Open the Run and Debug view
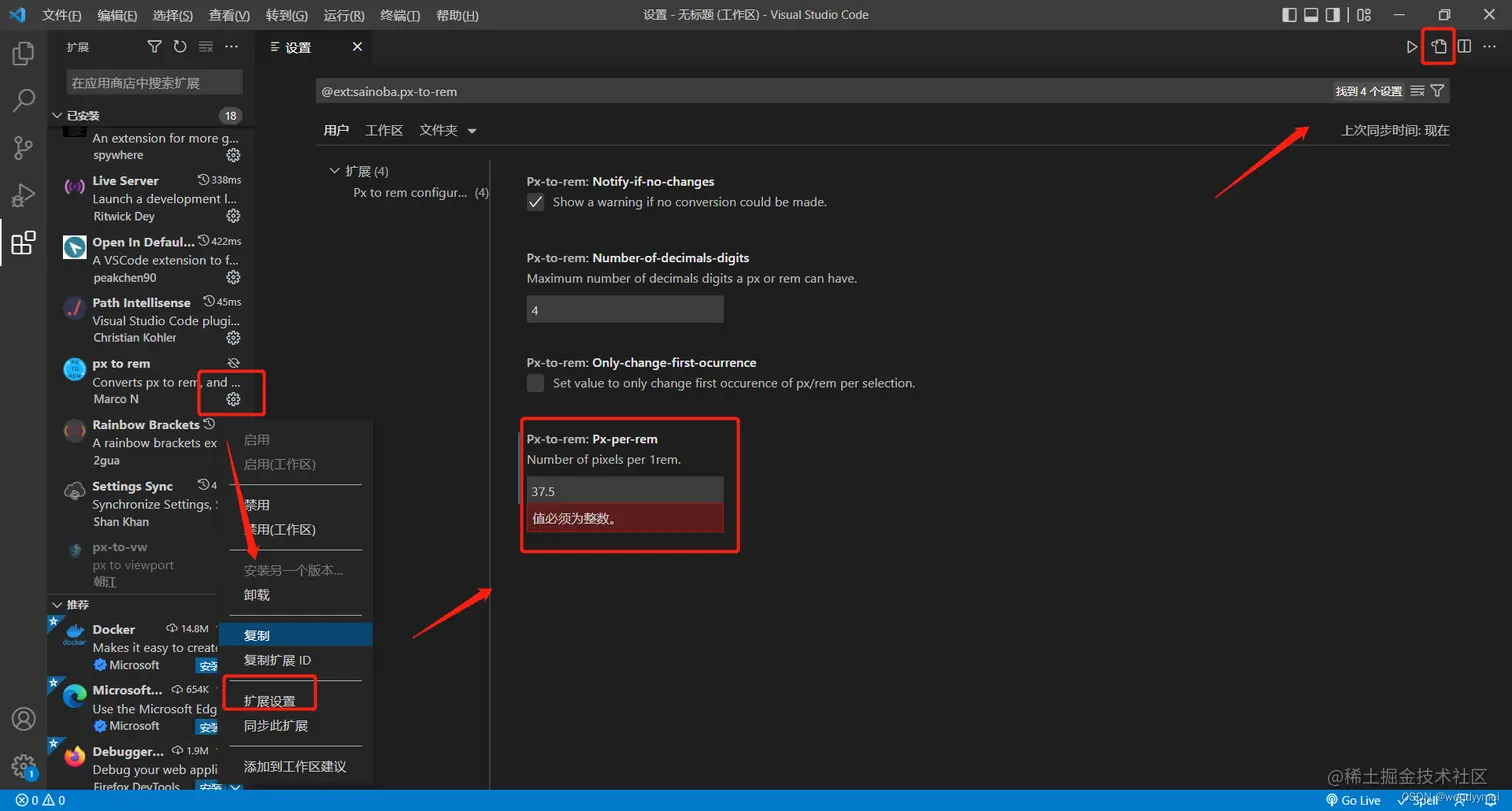The width and height of the screenshot is (1512, 811). coord(23,195)
